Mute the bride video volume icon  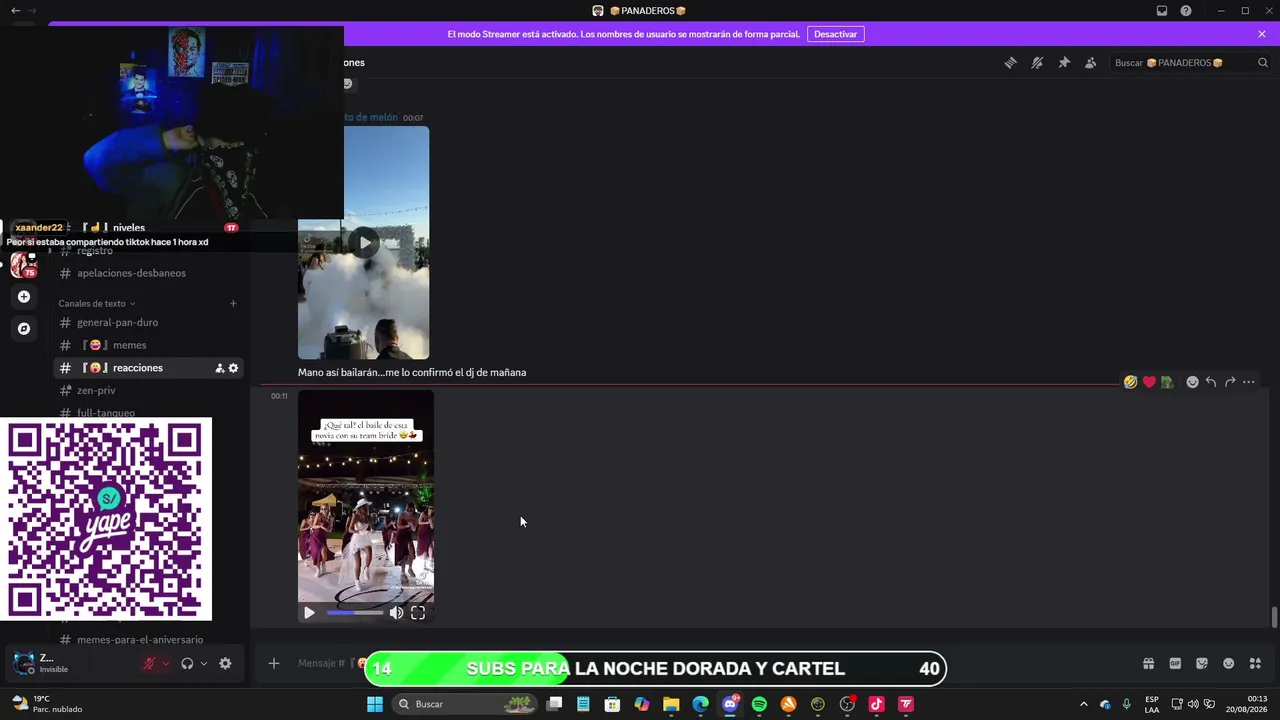point(396,613)
